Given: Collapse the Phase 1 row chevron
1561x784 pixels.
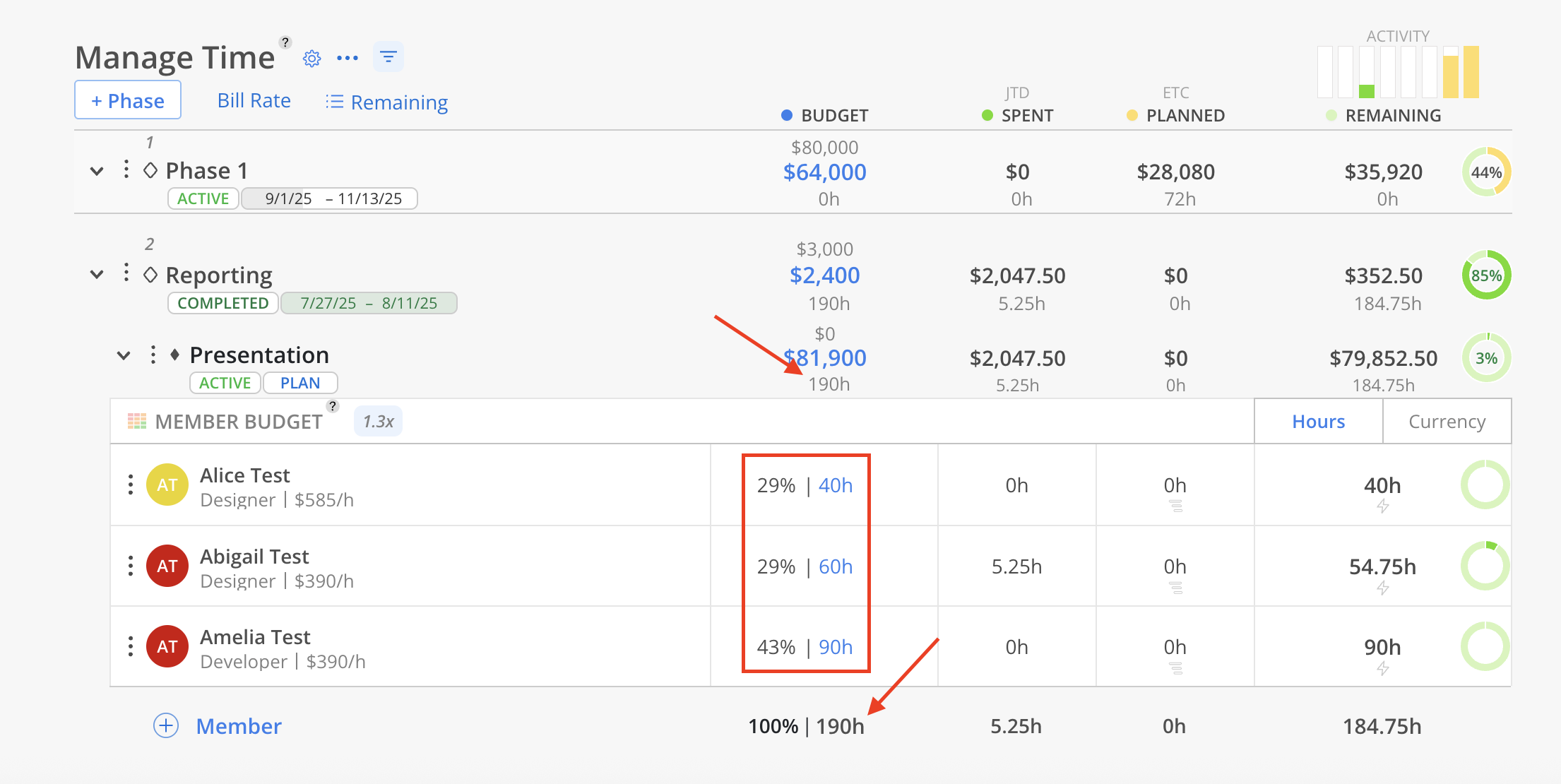Looking at the screenshot, I should 97,171.
